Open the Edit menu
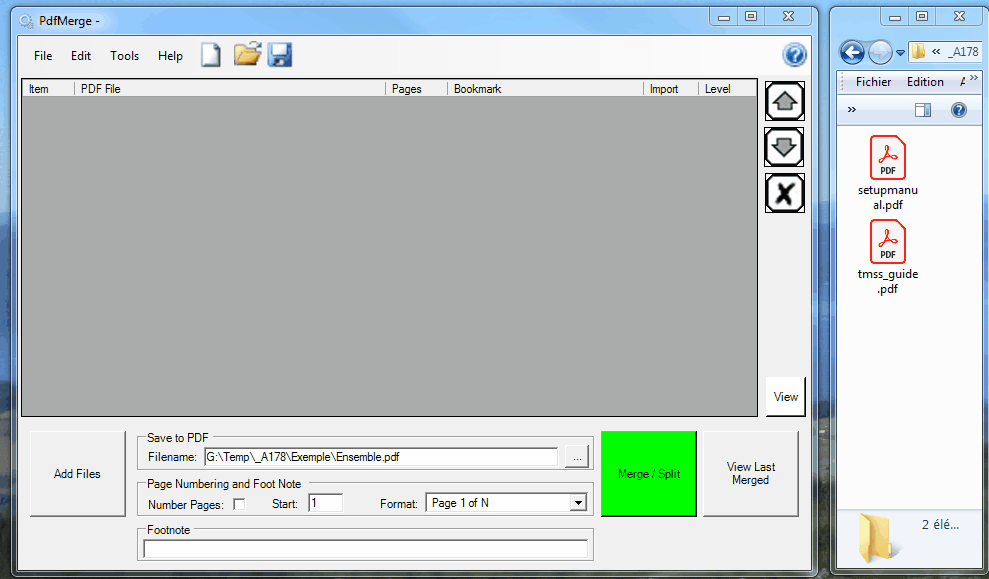989x579 pixels. point(81,56)
